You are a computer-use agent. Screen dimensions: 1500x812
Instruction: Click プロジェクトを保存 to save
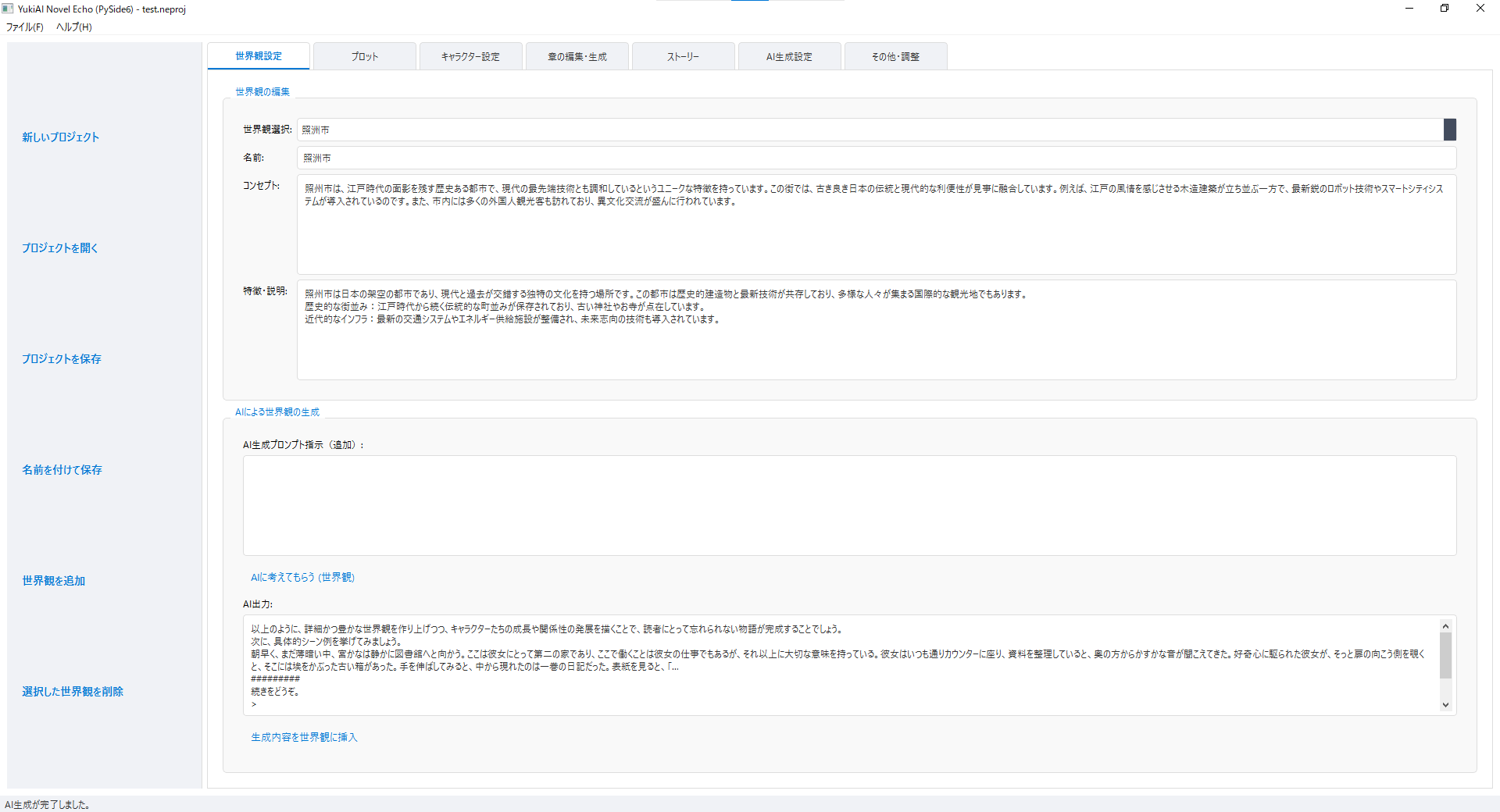pos(61,358)
